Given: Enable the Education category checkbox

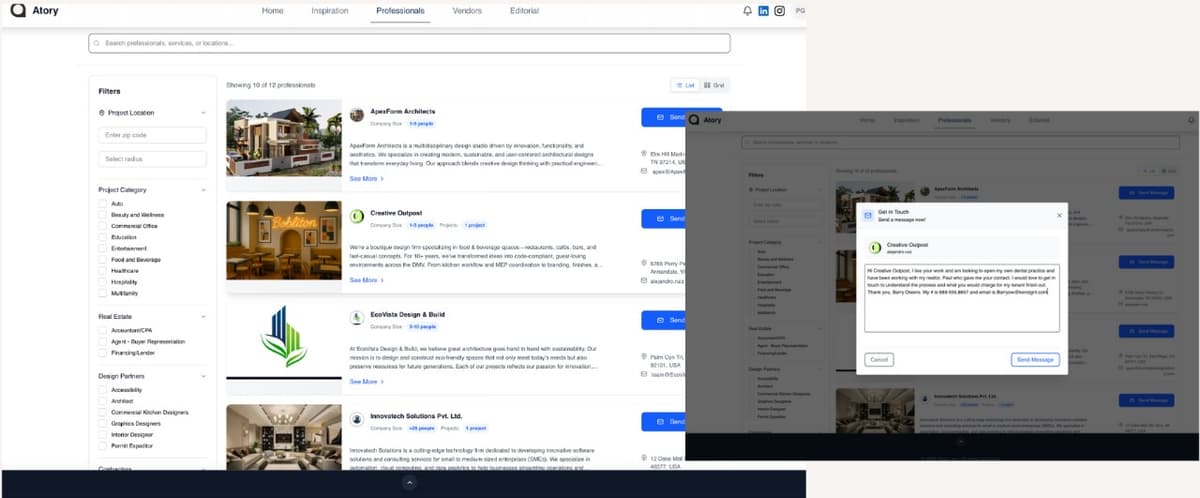Looking at the screenshot, I should pos(102,237).
